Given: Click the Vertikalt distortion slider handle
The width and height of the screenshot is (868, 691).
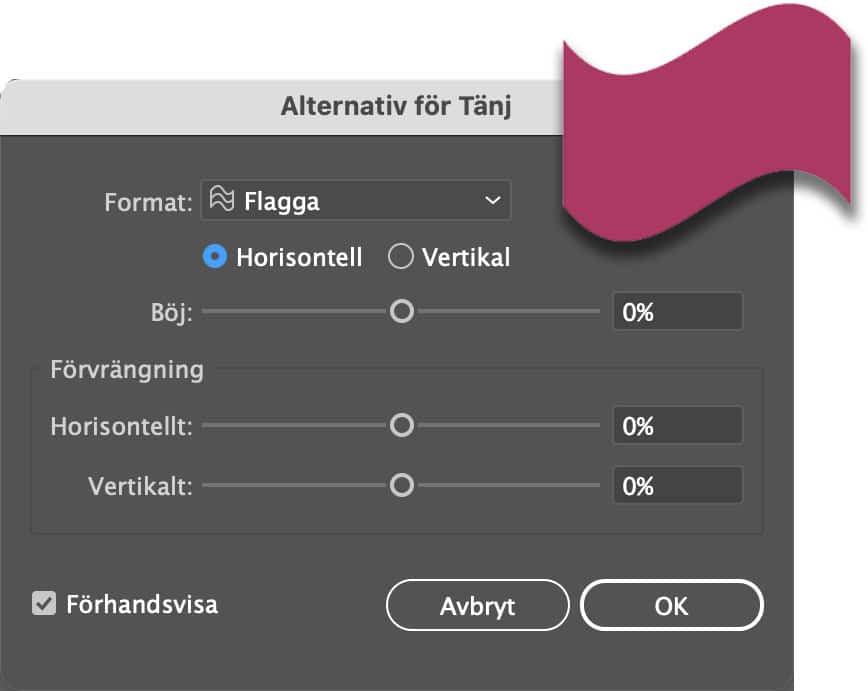Looking at the screenshot, I should [402, 485].
